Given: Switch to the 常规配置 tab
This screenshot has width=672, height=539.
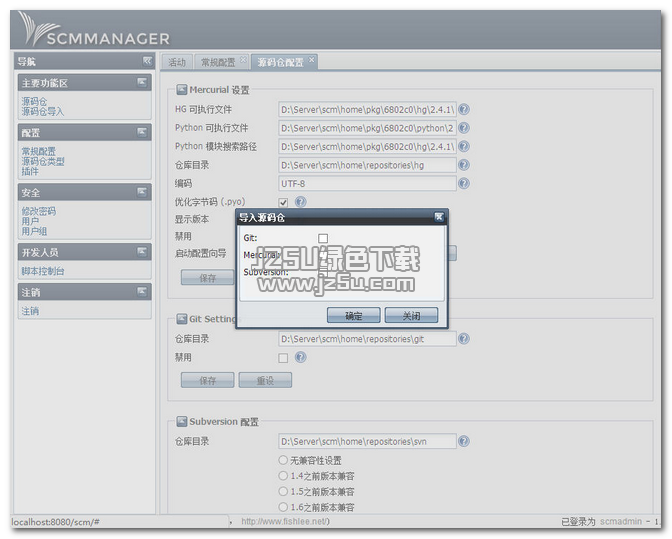Looking at the screenshot, I should 218,63.
